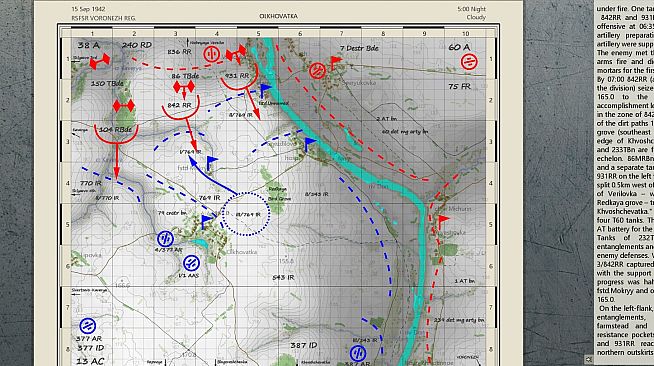
Task: Select the red diamond unit marker below 150 TBde
Action: (x=124, y=106)
